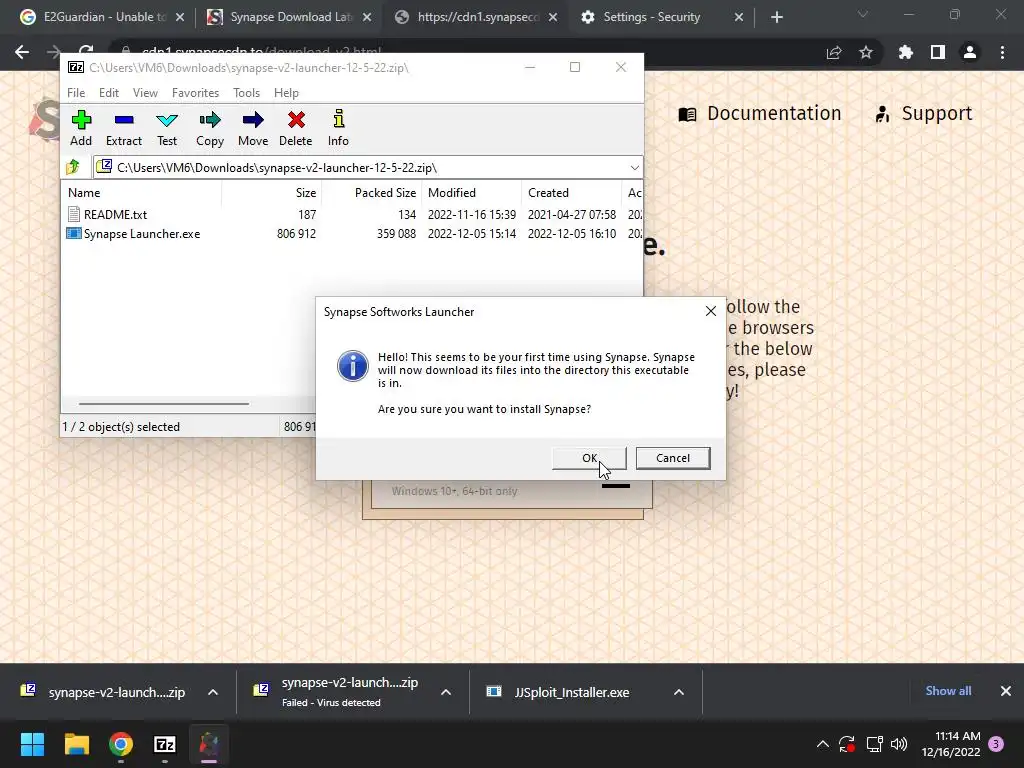Click Chrome icon in taskbar

(121, 744)
